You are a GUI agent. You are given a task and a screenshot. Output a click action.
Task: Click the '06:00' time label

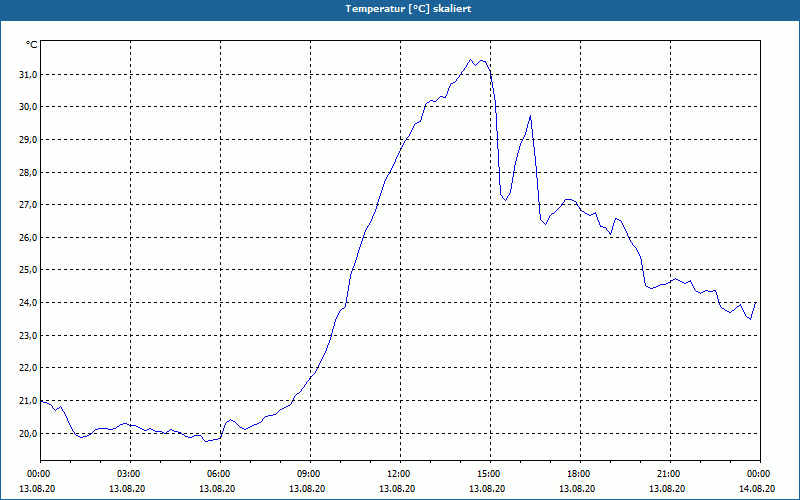(x=220, y=474)
